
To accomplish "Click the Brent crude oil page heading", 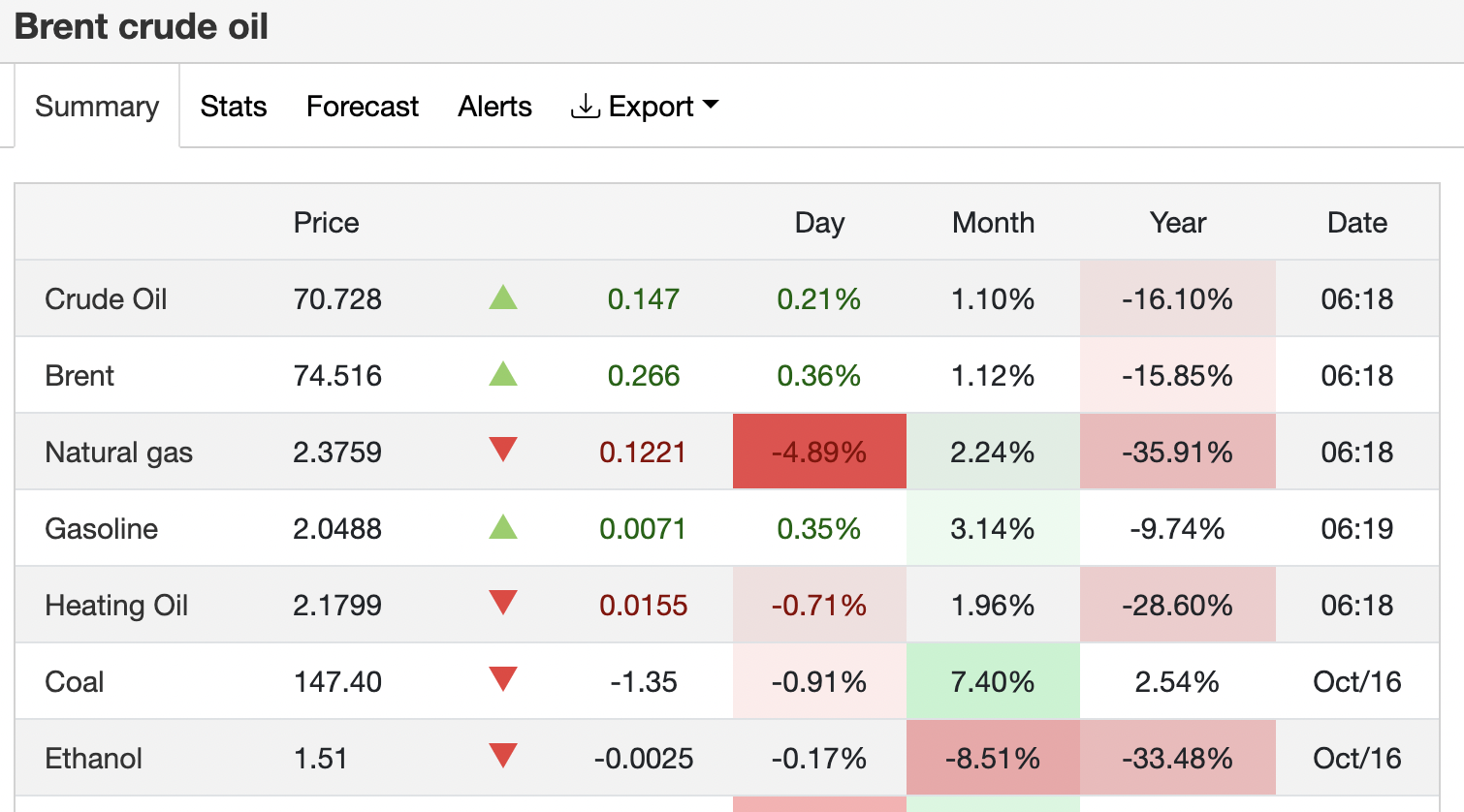I will click(142, 26).
